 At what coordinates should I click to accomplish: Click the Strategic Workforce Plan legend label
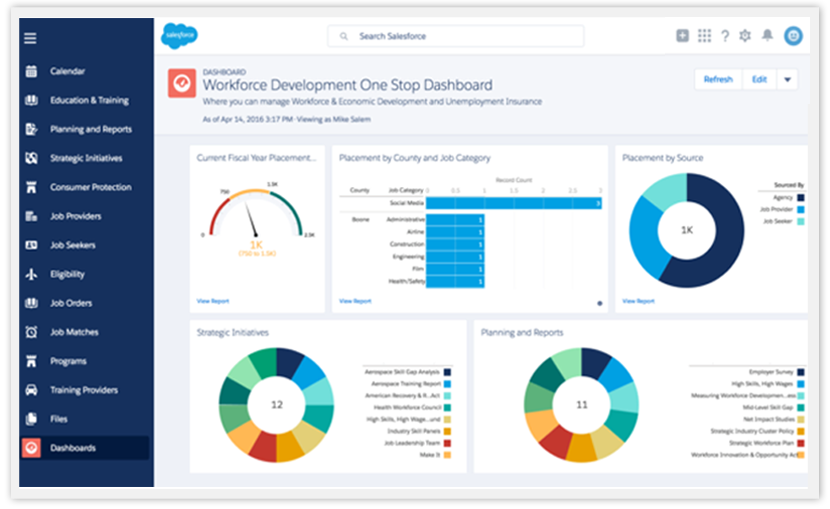[x=761, y=443]
